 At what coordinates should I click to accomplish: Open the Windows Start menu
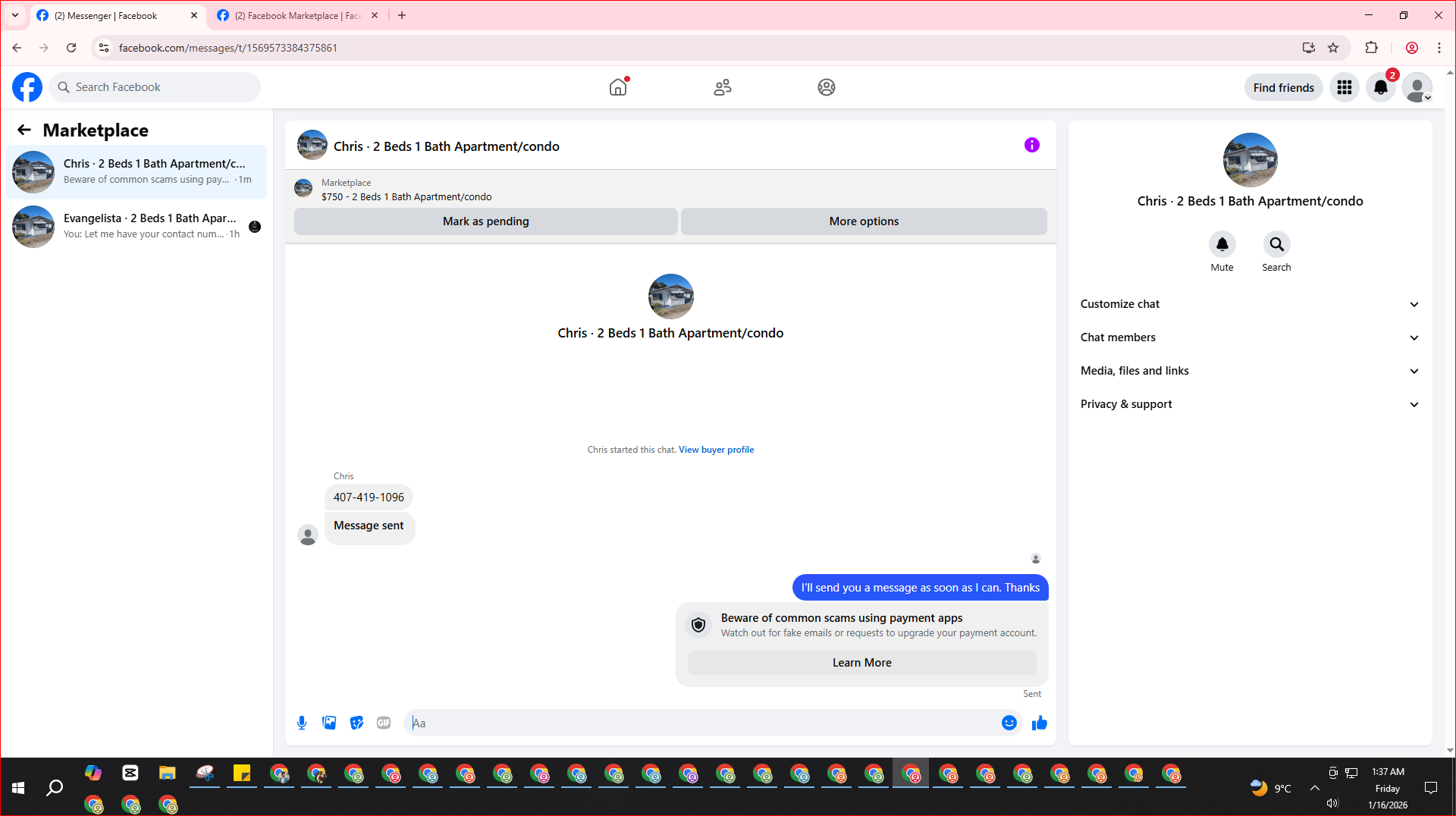click(18, 788)
